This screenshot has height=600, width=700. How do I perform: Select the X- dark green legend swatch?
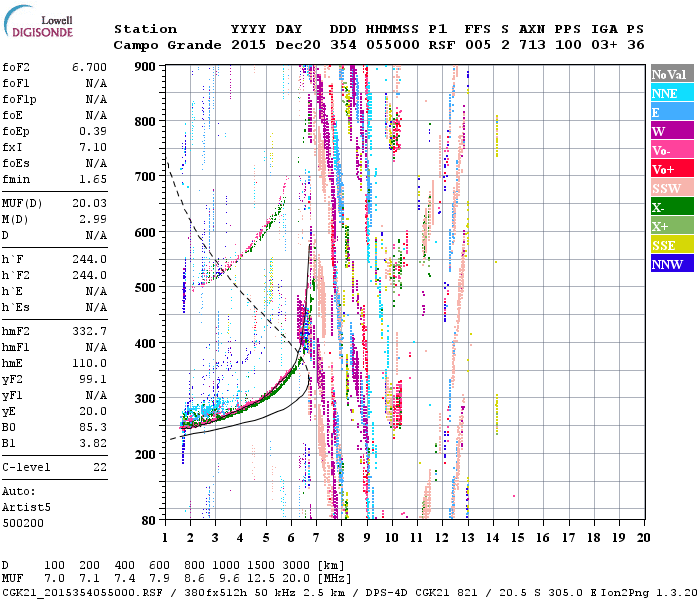point(672,207)
